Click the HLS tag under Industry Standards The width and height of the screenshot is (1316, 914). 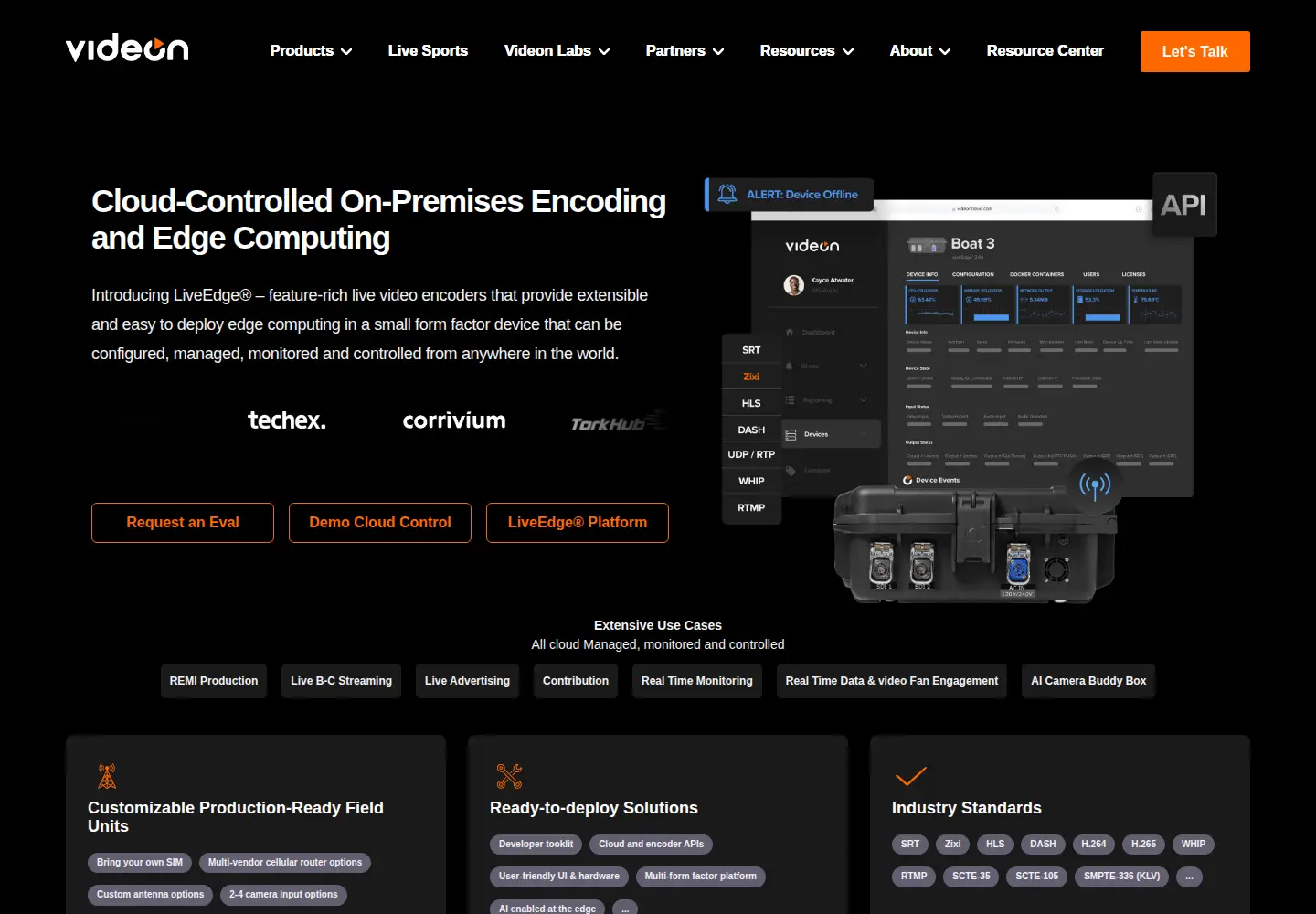(x=995, y=845)
